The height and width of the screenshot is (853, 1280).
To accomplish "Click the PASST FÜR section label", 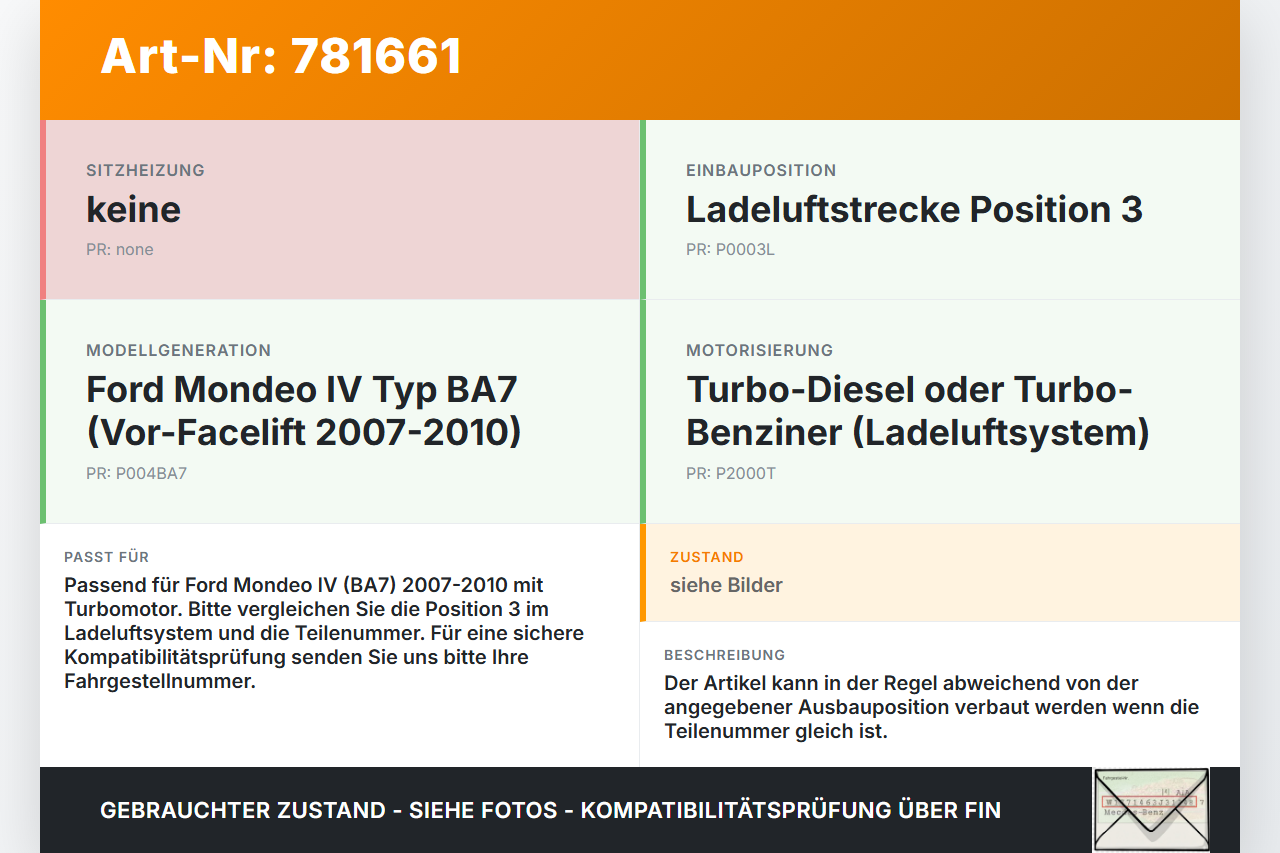I will (106, 557).
